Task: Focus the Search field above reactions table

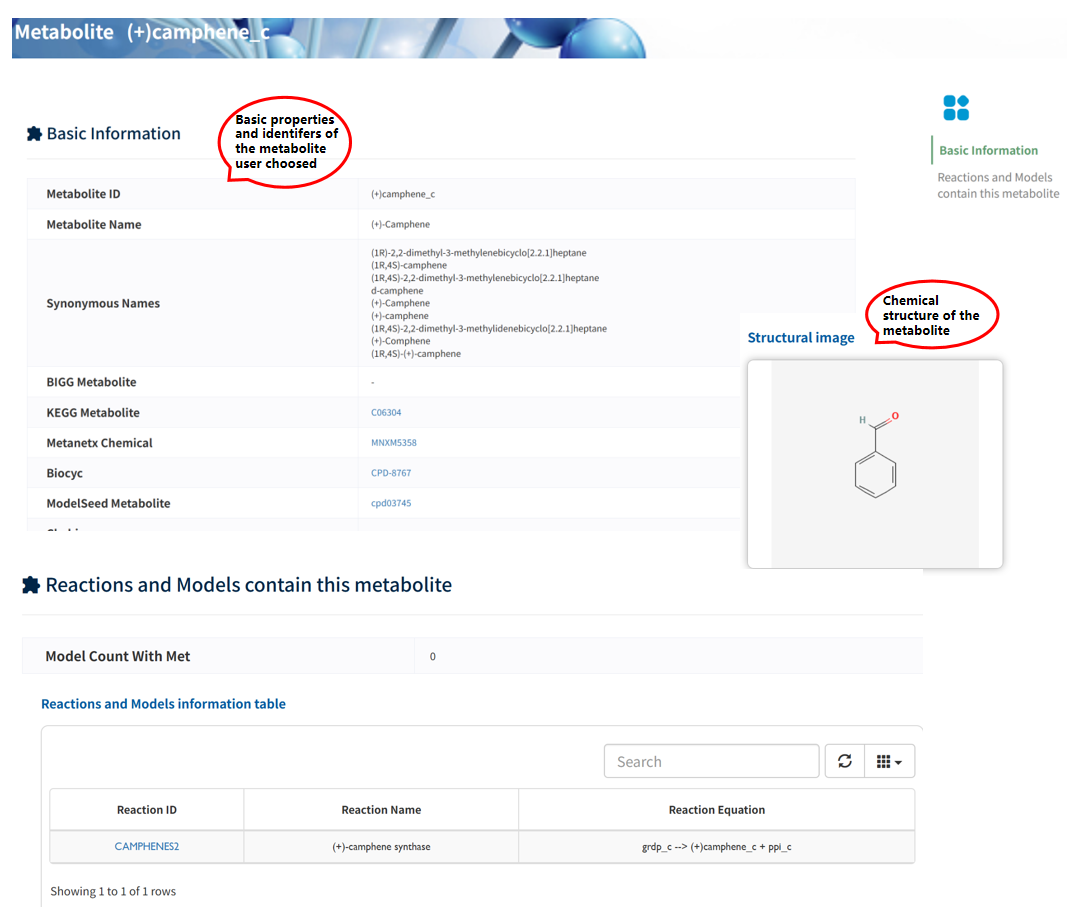Action: 711,762
